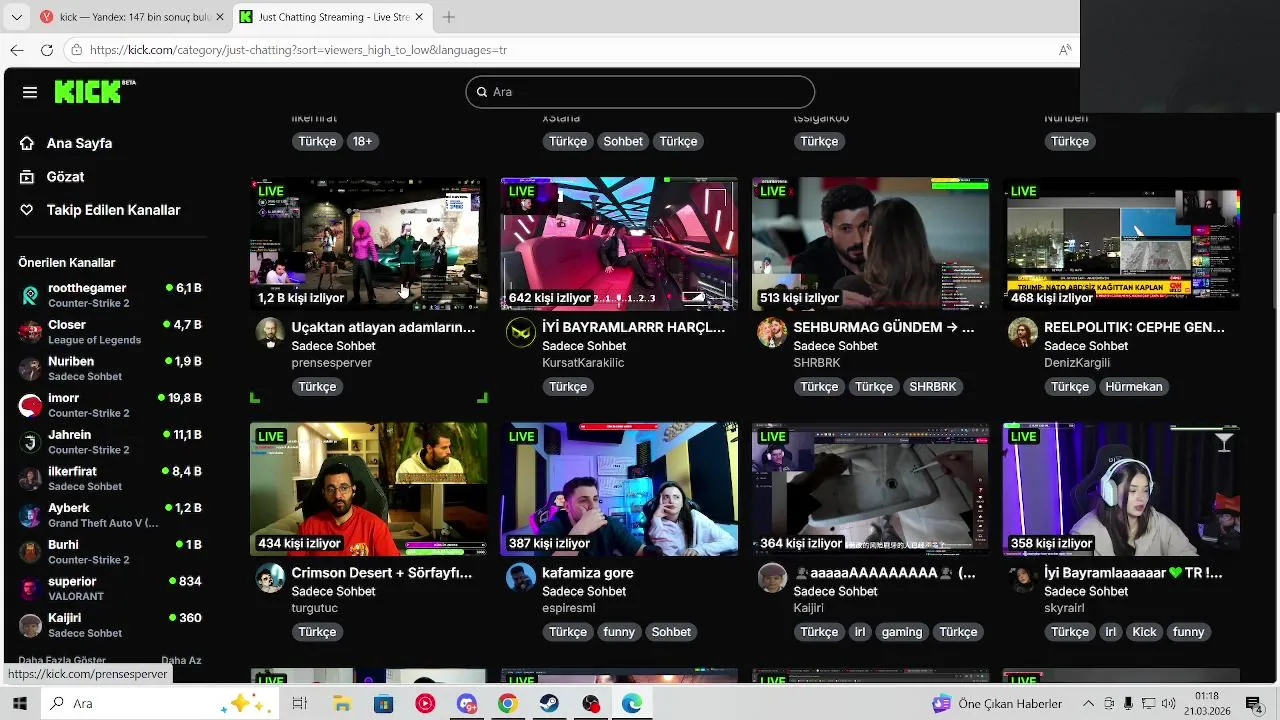Image resolution: width=1280 pixels, height=720 pixels.
Task: Open stream title İYİ BAYRAMLARRR HARÇL
Action: click(634, 327)
